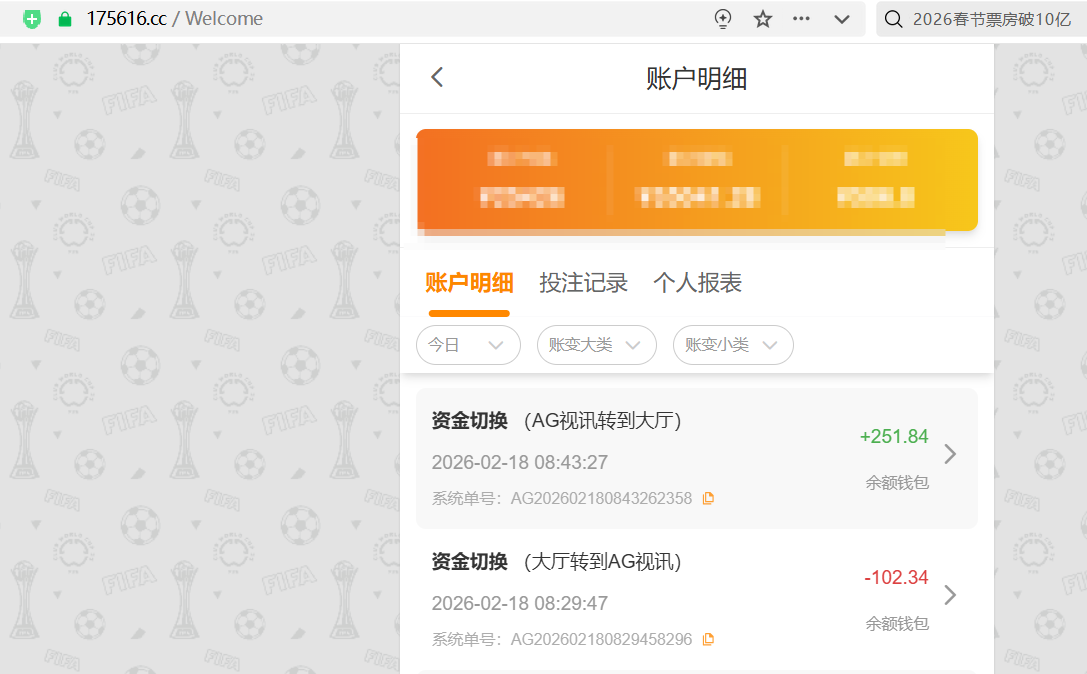Switch to the 个人报表 tab
The image size is (1087, 674).
pos(697,283)
